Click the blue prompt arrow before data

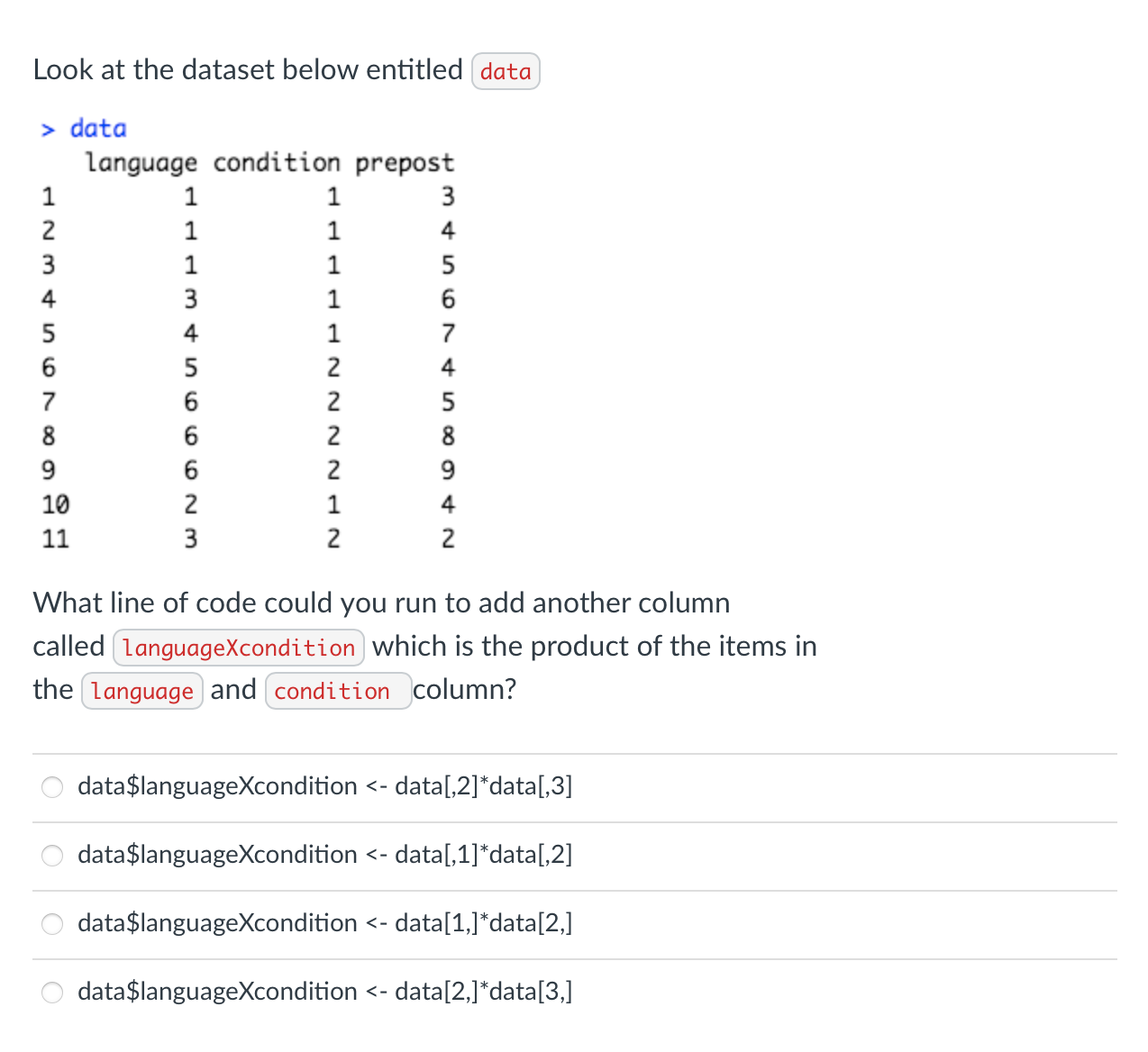49,128
